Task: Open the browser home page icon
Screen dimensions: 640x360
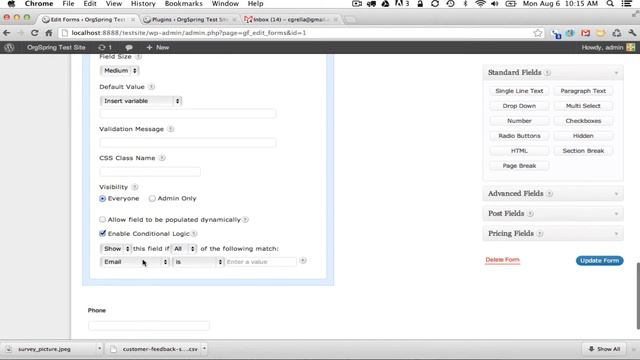Action: pos(49,33)
